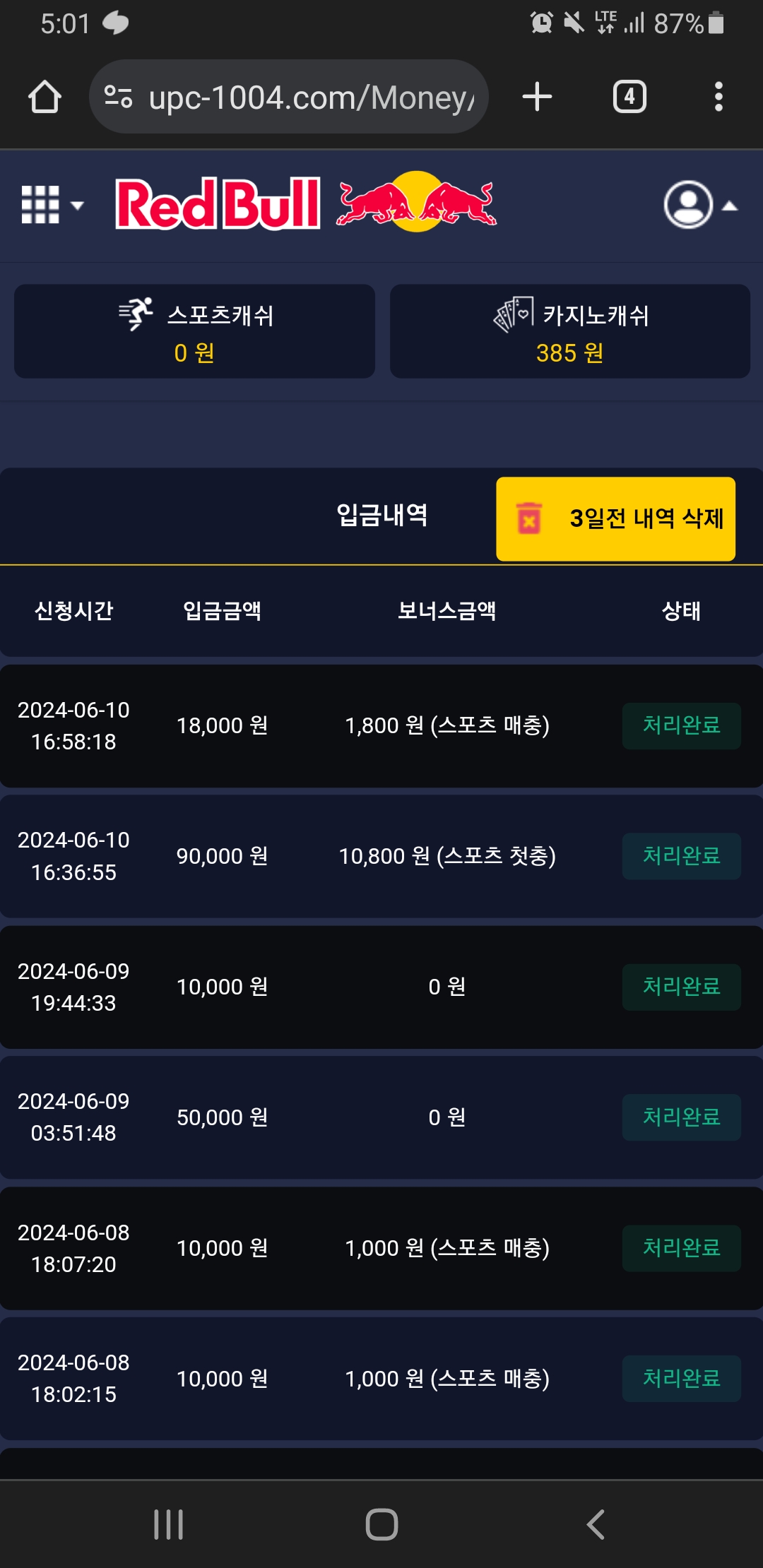The image size is (763, 1568).
Task: Open the site info icon in address bar
Action: click(118, 97)
